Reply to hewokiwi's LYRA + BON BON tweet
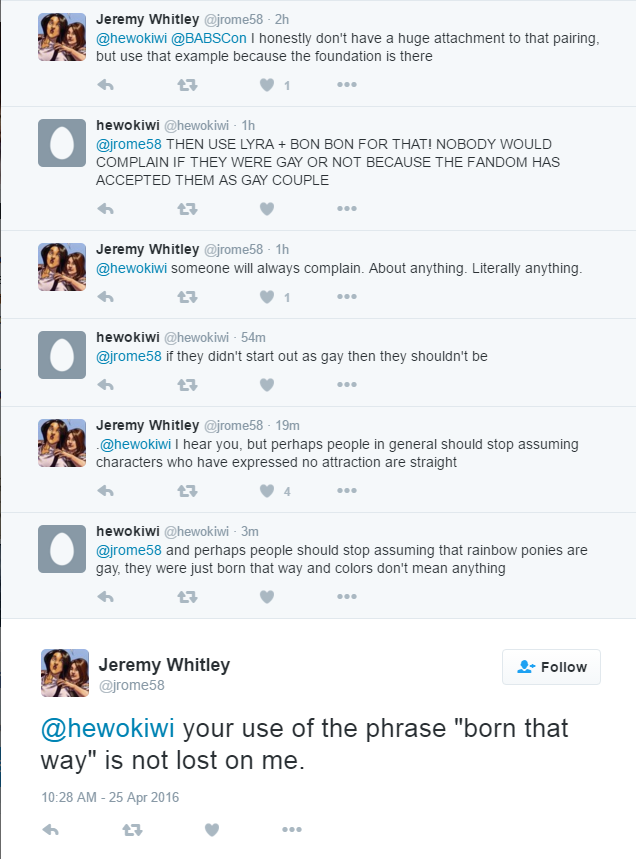The width and height of the screenshot is (636, 859). coord(107,209)
